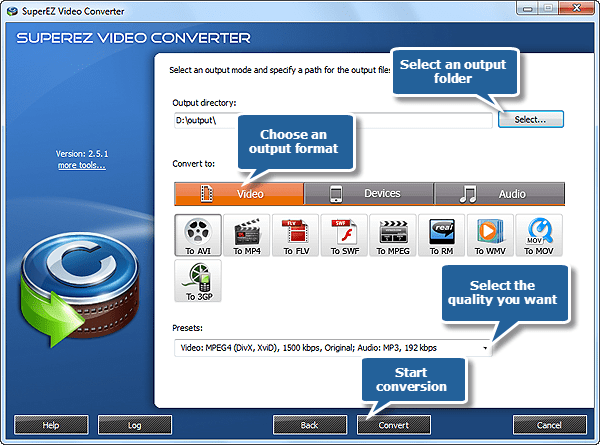The width and height of the screenshot is (600, 445).
Task: Choose the To MP4 format icon
Action: click(247, 235)
